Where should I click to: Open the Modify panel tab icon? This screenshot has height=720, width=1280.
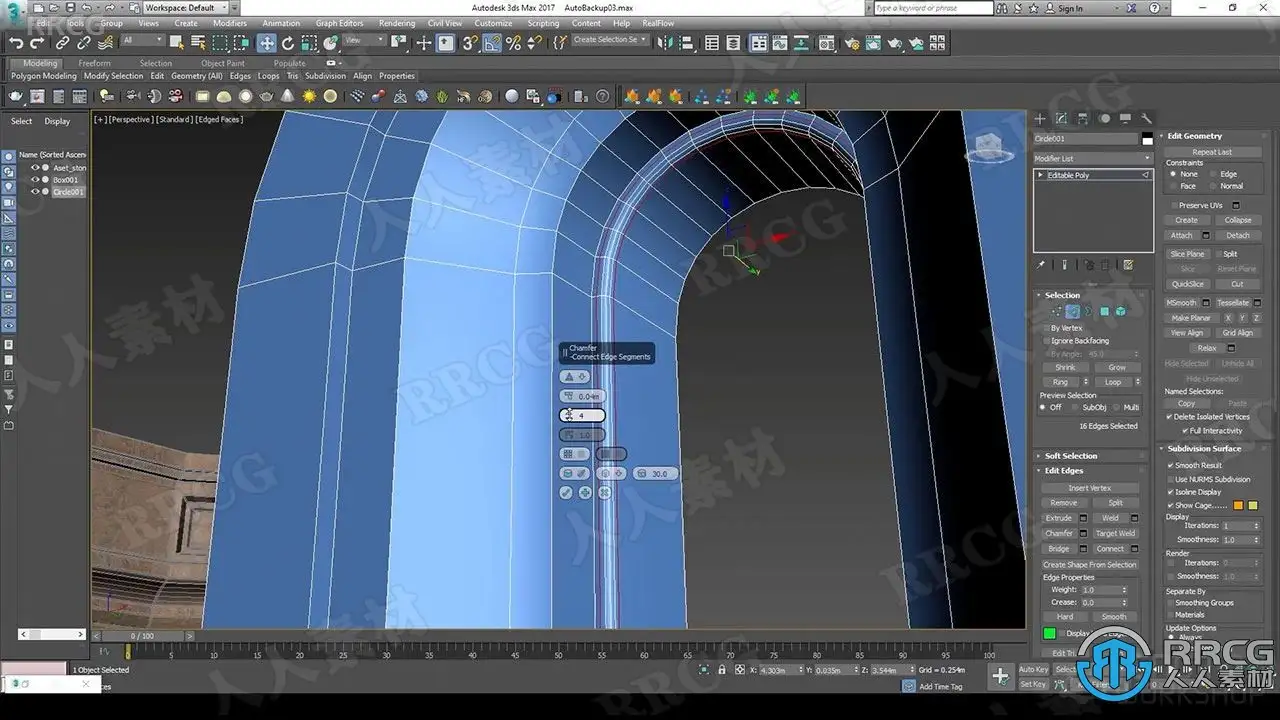1061,119
